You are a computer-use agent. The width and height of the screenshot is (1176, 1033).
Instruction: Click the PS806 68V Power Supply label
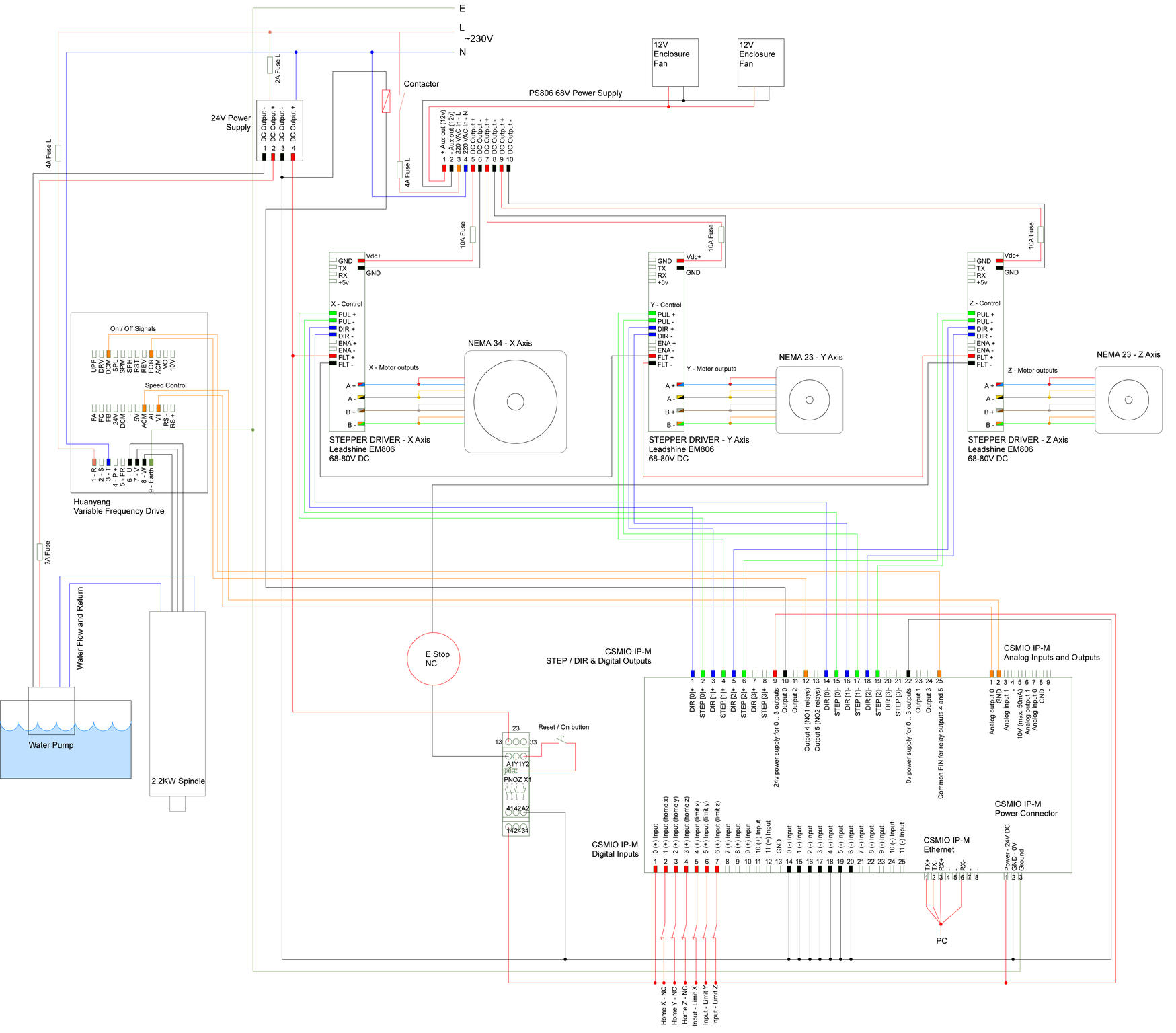pyautogui.click(x=575, y=93)
